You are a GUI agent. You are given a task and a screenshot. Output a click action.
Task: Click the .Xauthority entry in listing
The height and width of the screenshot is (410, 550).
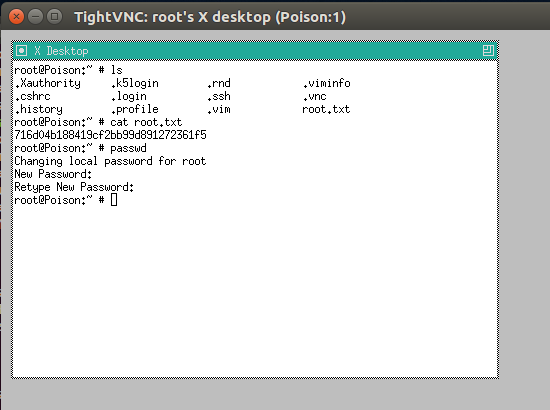48,83
